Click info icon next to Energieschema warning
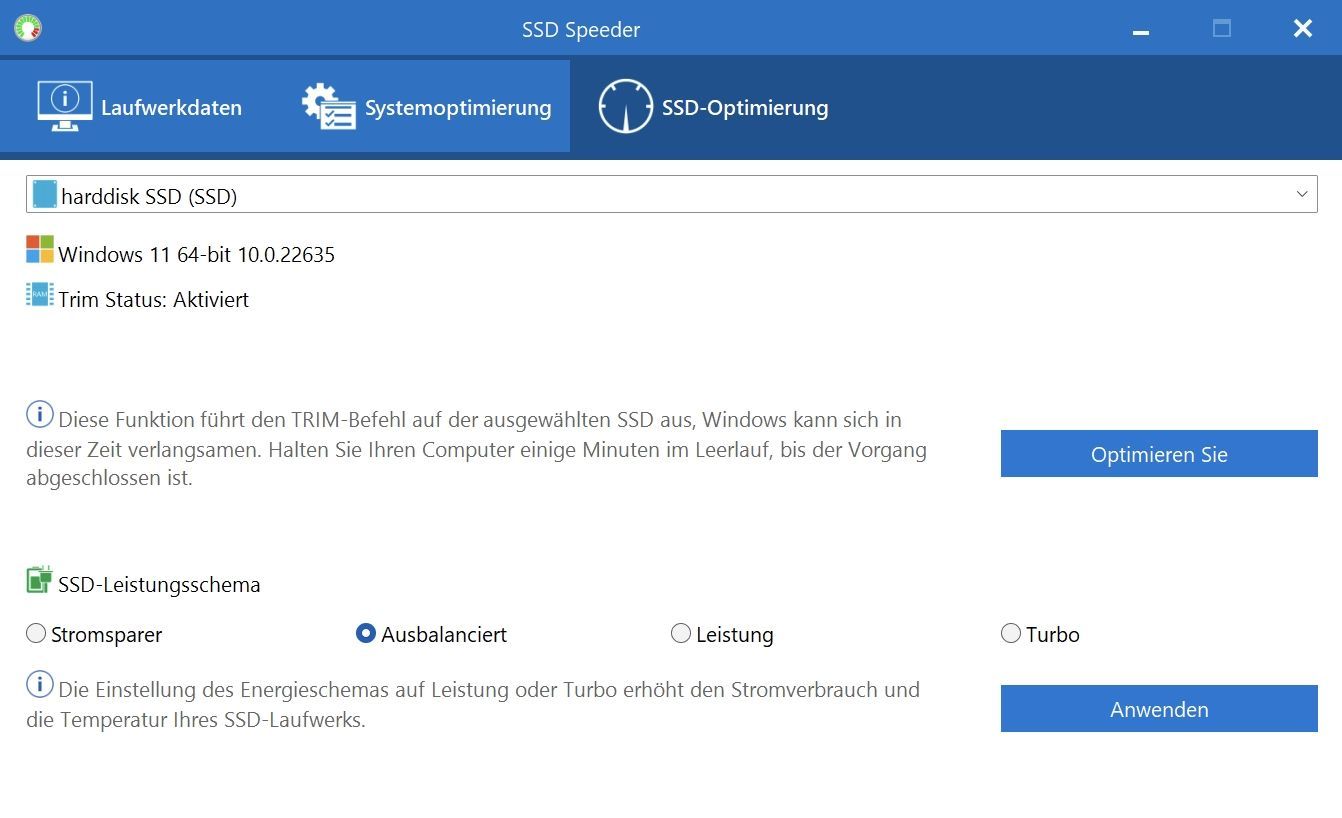Viewport: 1342px width, 818px height. coord(39,684)
